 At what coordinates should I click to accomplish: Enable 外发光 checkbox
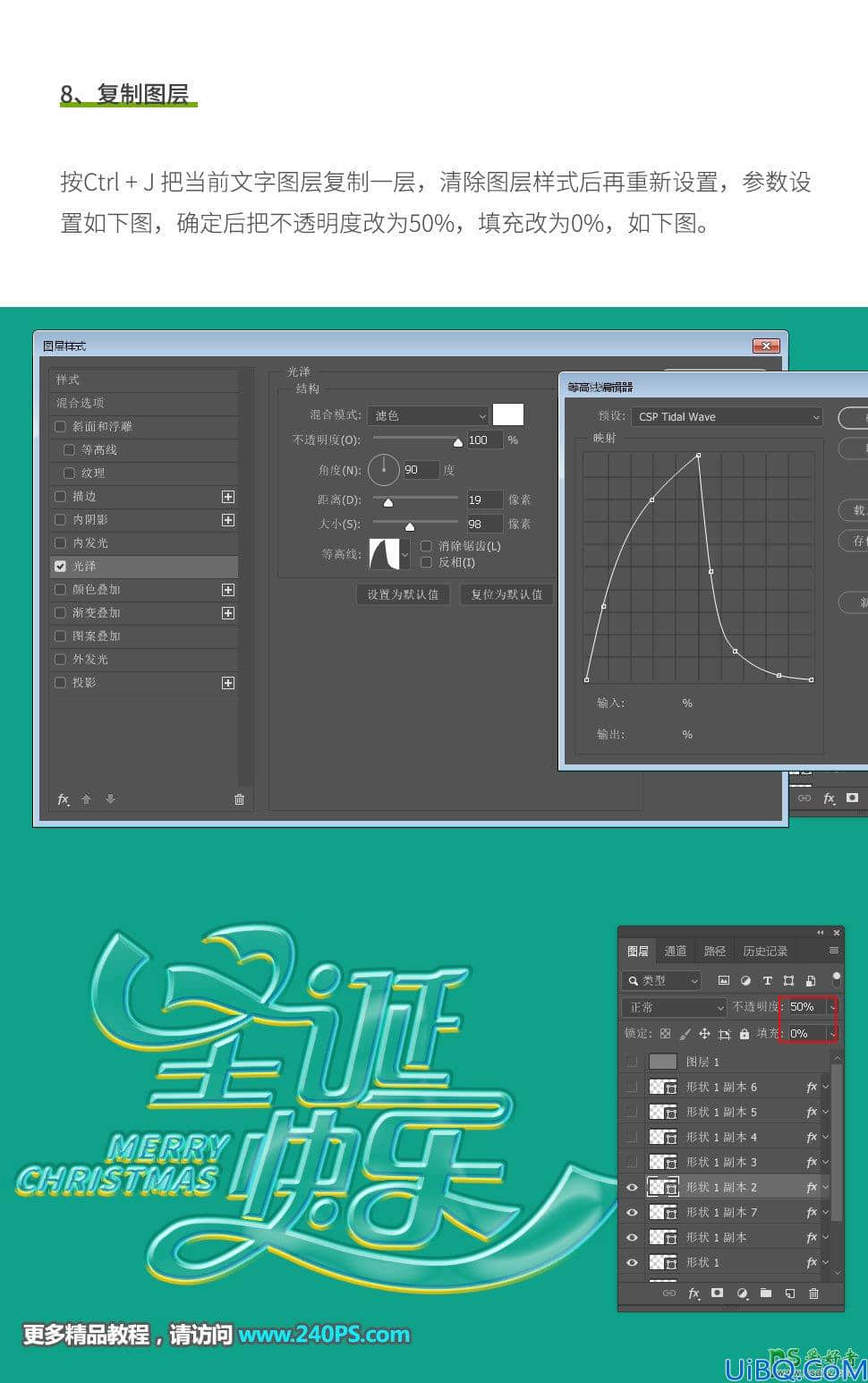click(x=61, y=660)
